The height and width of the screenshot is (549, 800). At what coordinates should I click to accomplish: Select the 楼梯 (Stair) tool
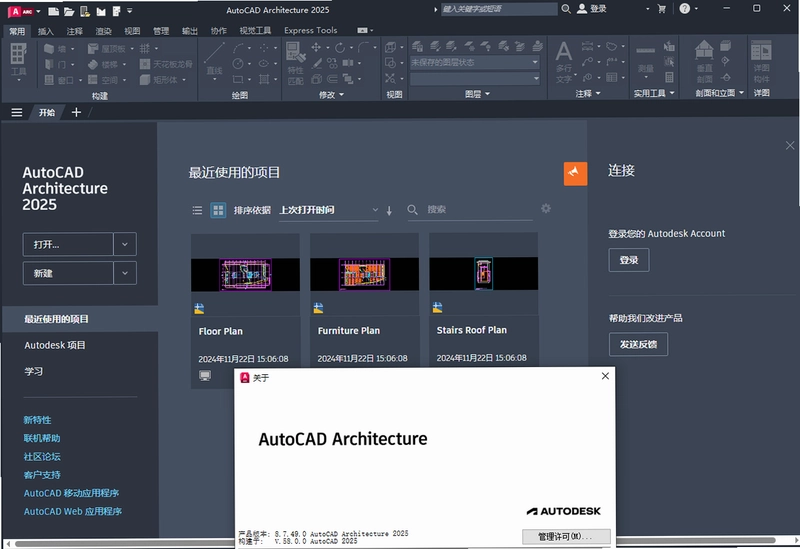coord(104,64)
